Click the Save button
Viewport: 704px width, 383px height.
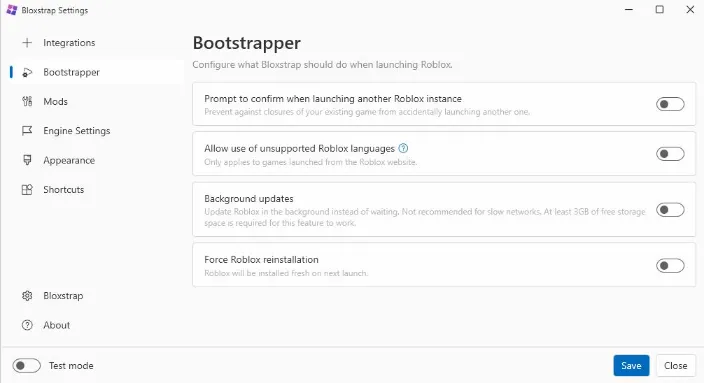point(631,365)
